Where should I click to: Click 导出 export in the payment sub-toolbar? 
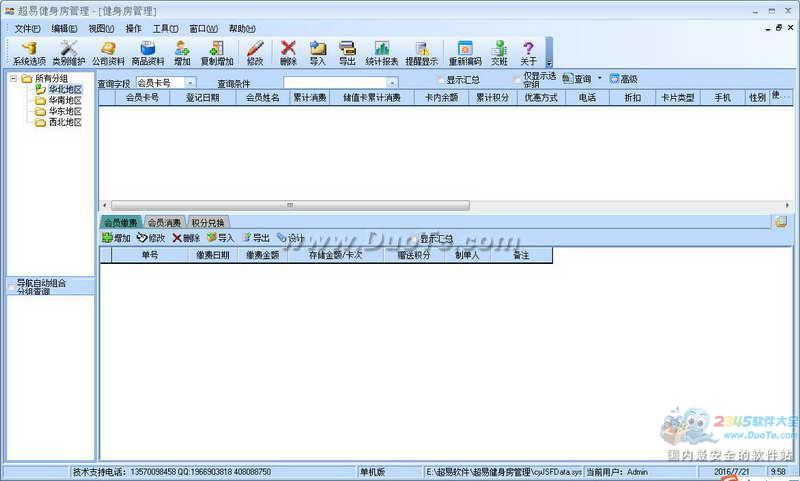click(256, 238)
